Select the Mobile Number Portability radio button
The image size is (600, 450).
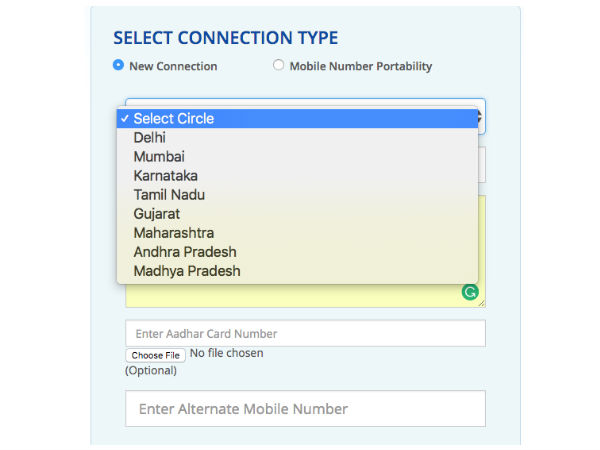pos(278,66)
